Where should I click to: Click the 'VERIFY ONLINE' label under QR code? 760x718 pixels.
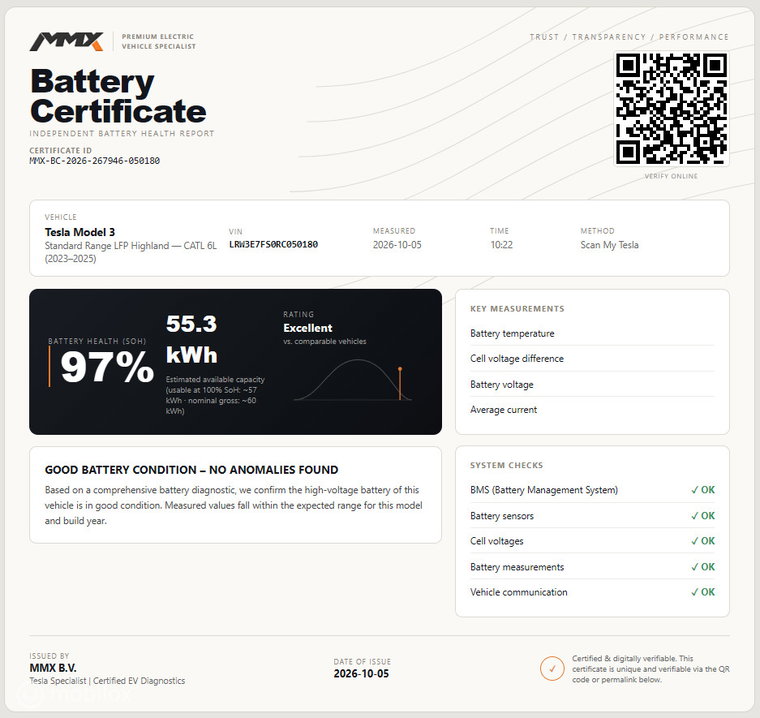671,176
